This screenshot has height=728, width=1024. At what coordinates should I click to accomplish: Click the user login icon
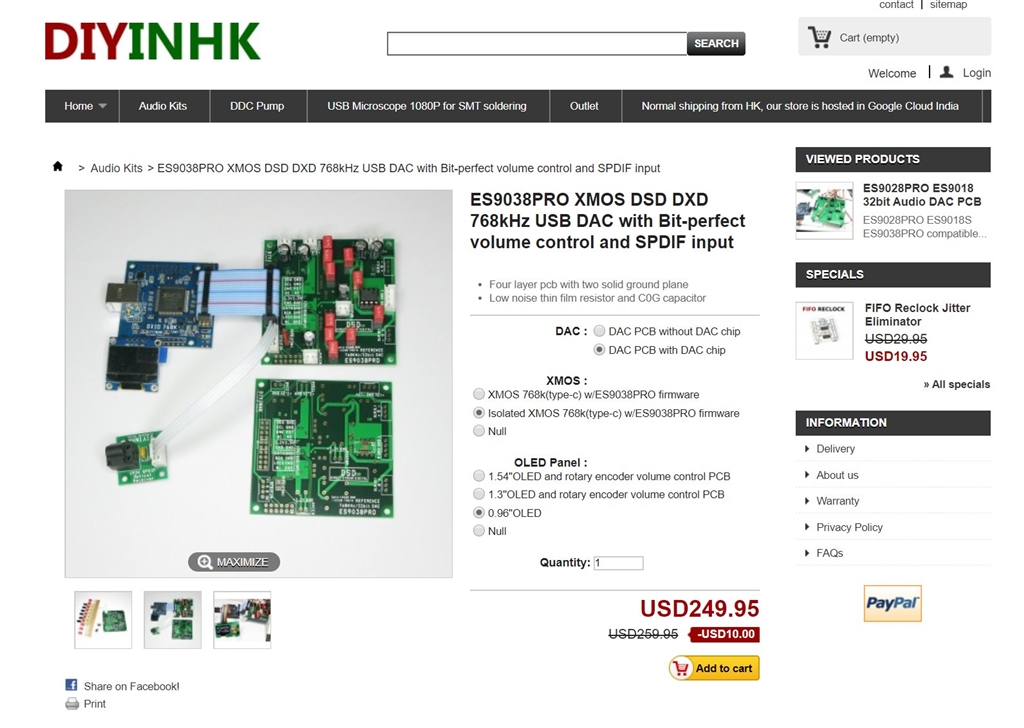(x=946, y=72)
